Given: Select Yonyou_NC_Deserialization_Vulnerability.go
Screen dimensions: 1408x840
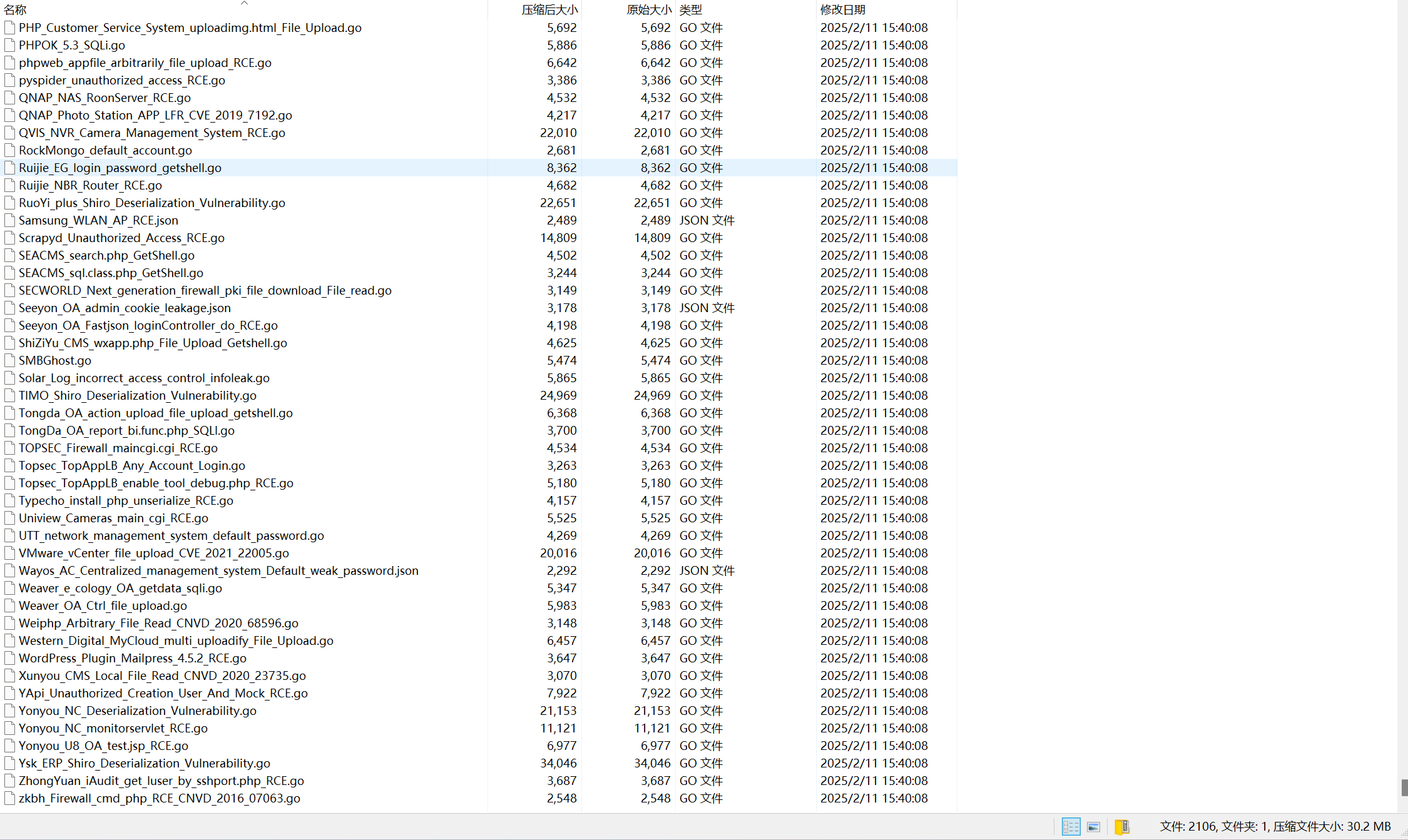Looking at the screenshot, I should click(138, 711).
